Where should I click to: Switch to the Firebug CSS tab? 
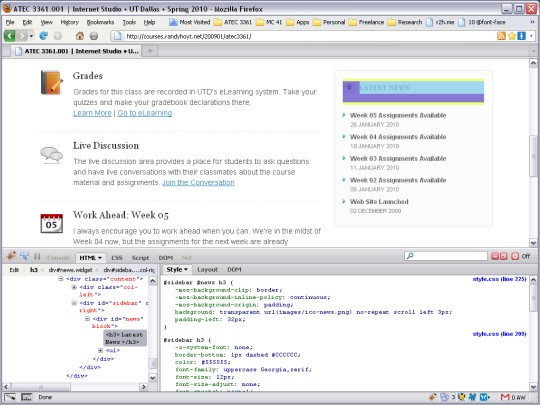[x=117, y=258]
